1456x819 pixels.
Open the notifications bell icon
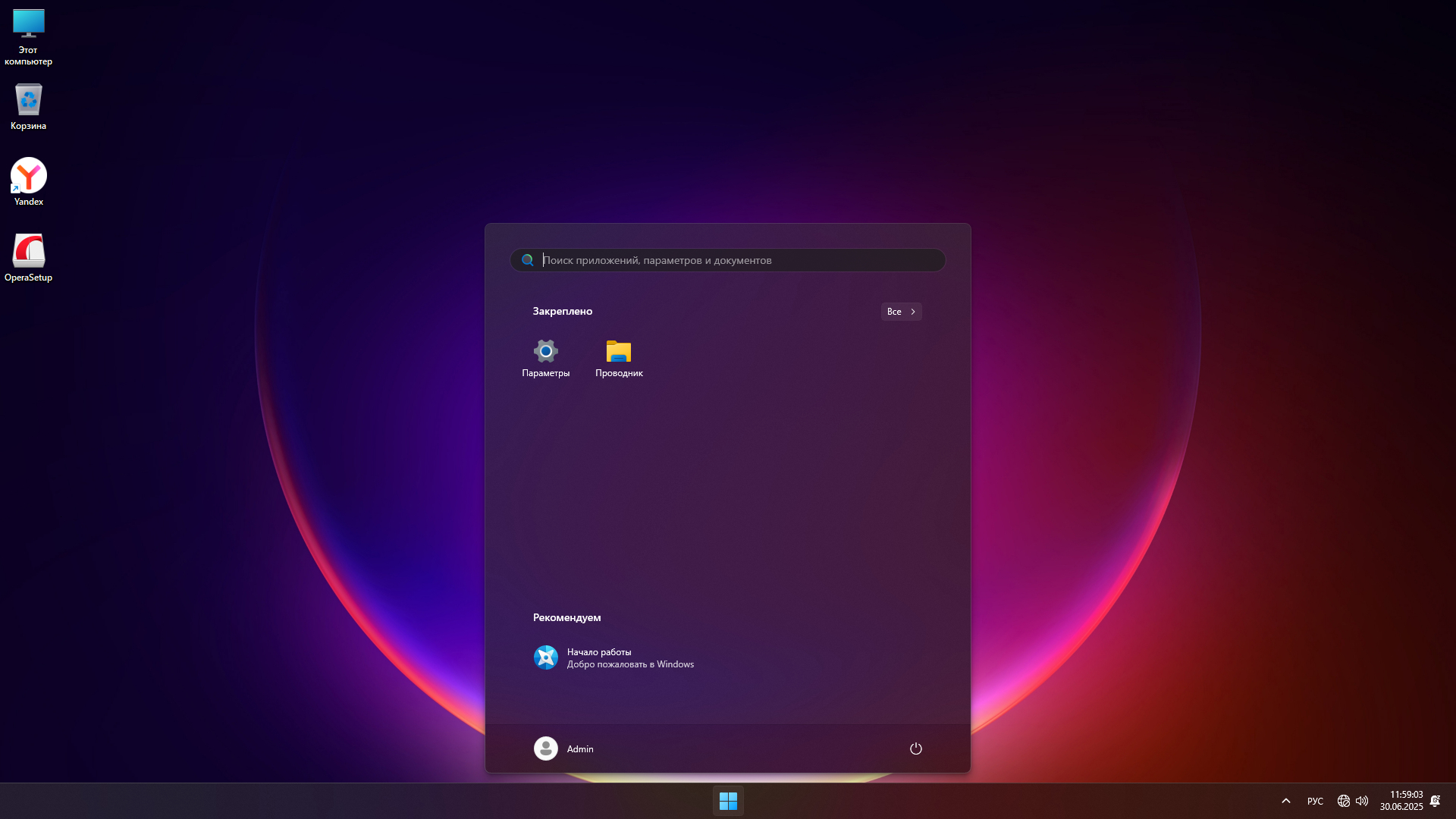pyautogui.click(x=1435, y=801)
